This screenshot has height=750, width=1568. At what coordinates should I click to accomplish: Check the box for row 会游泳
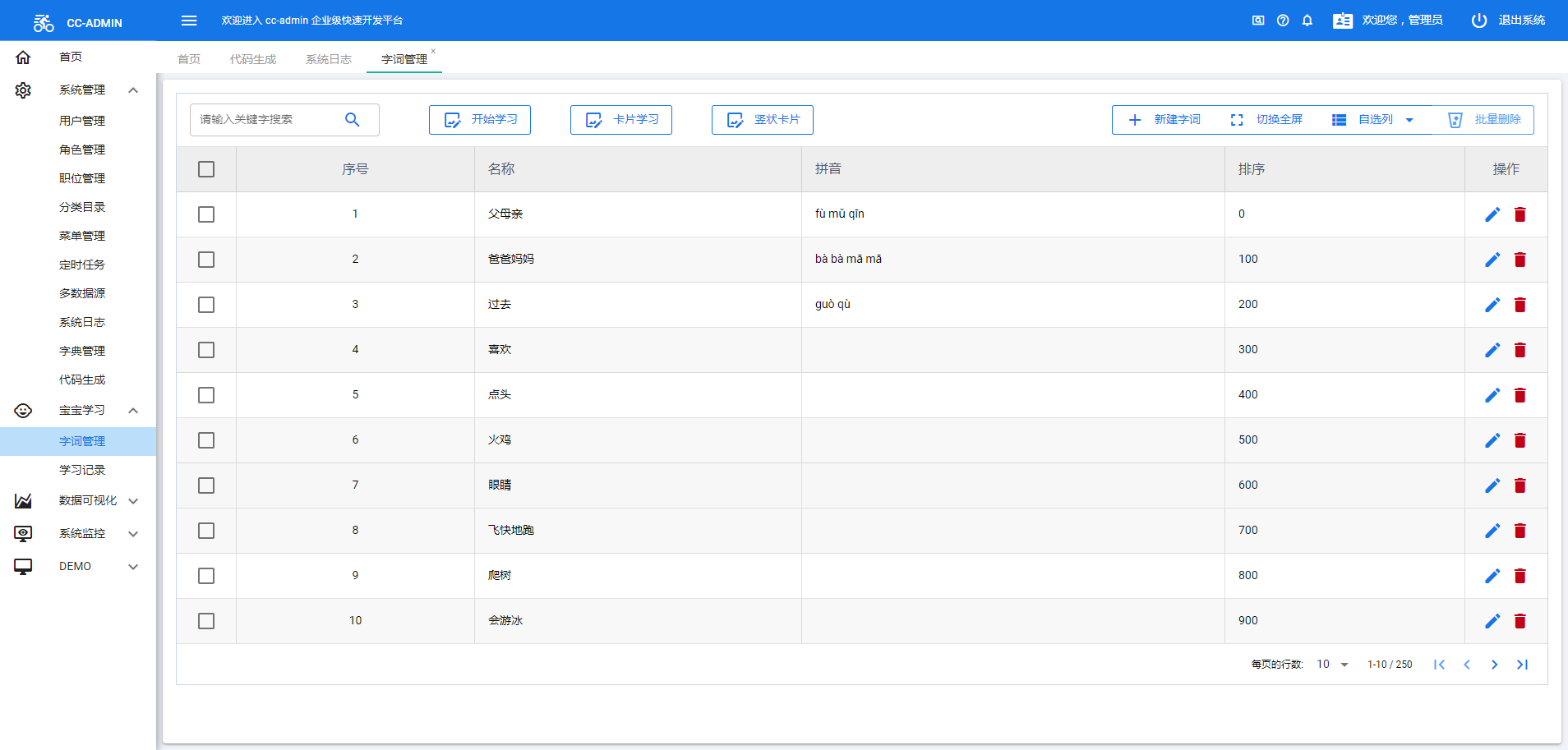pos(206,621)
